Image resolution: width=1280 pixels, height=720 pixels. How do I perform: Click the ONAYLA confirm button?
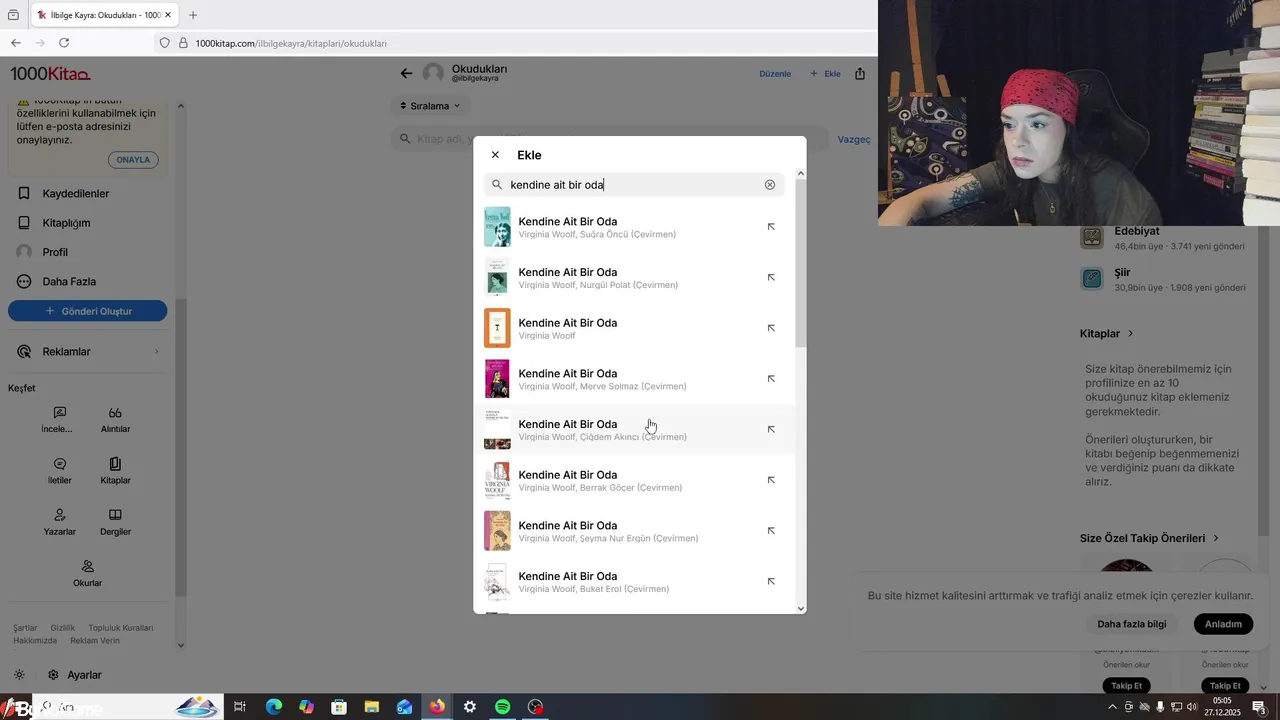point(133,160)
